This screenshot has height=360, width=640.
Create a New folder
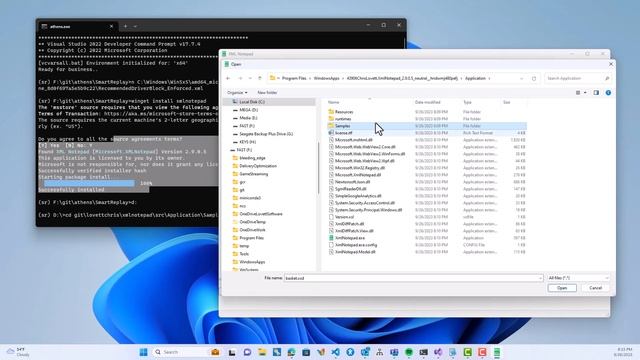(x=267, y=93)
